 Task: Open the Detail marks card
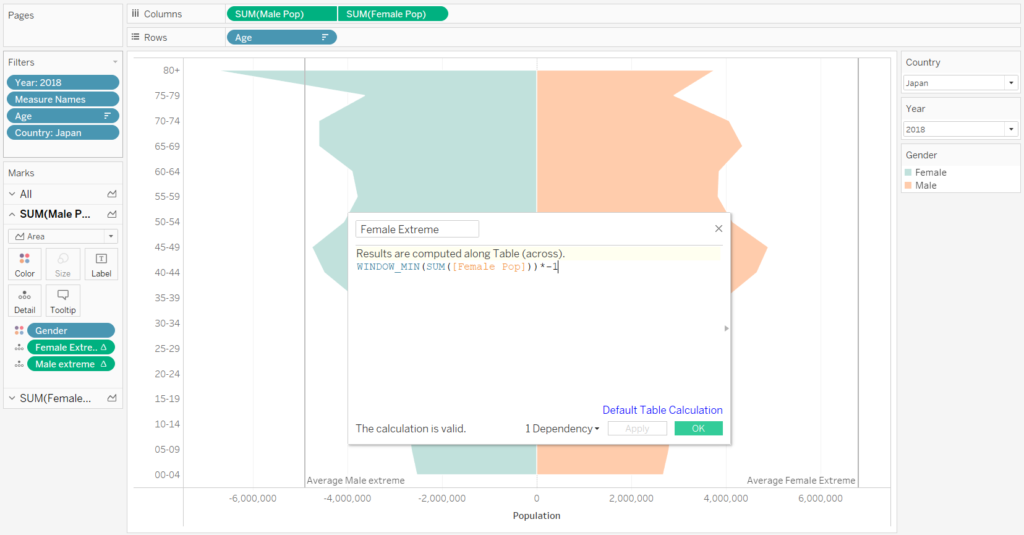pyautogui.click(x=25, y=300)
